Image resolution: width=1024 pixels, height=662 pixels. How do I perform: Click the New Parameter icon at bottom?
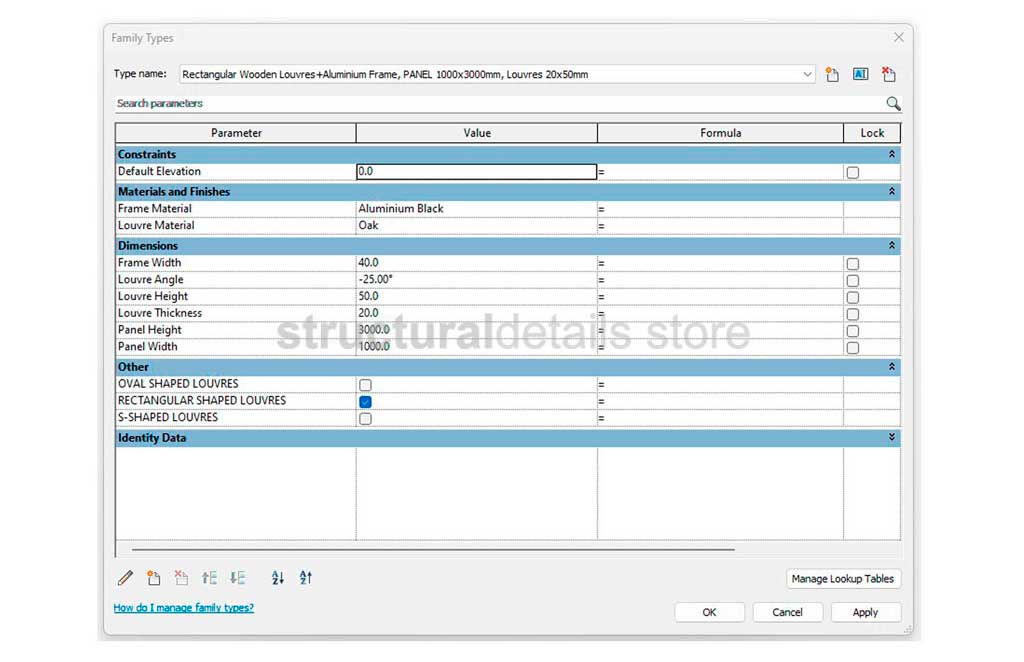coord(153,578)
